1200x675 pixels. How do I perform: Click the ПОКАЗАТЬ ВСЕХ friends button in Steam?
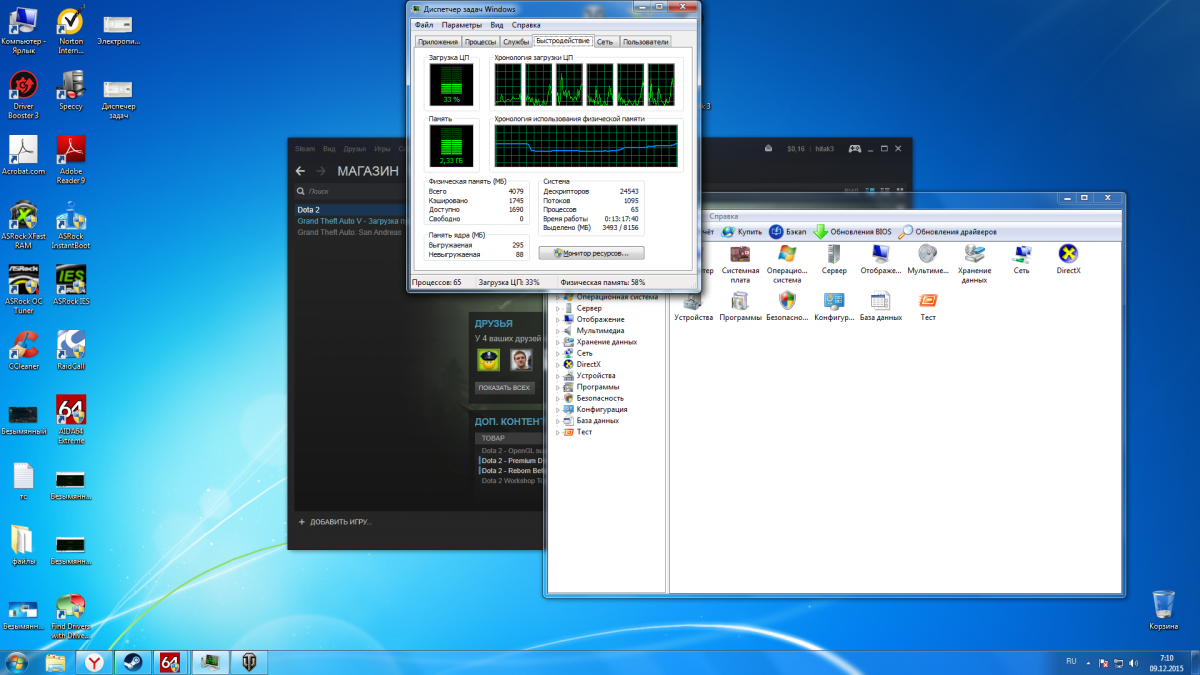tap(505, 388)
